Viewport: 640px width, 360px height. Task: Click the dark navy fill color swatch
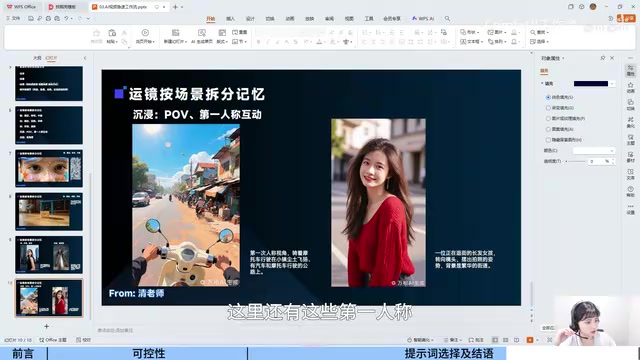(x=591, y=84)
